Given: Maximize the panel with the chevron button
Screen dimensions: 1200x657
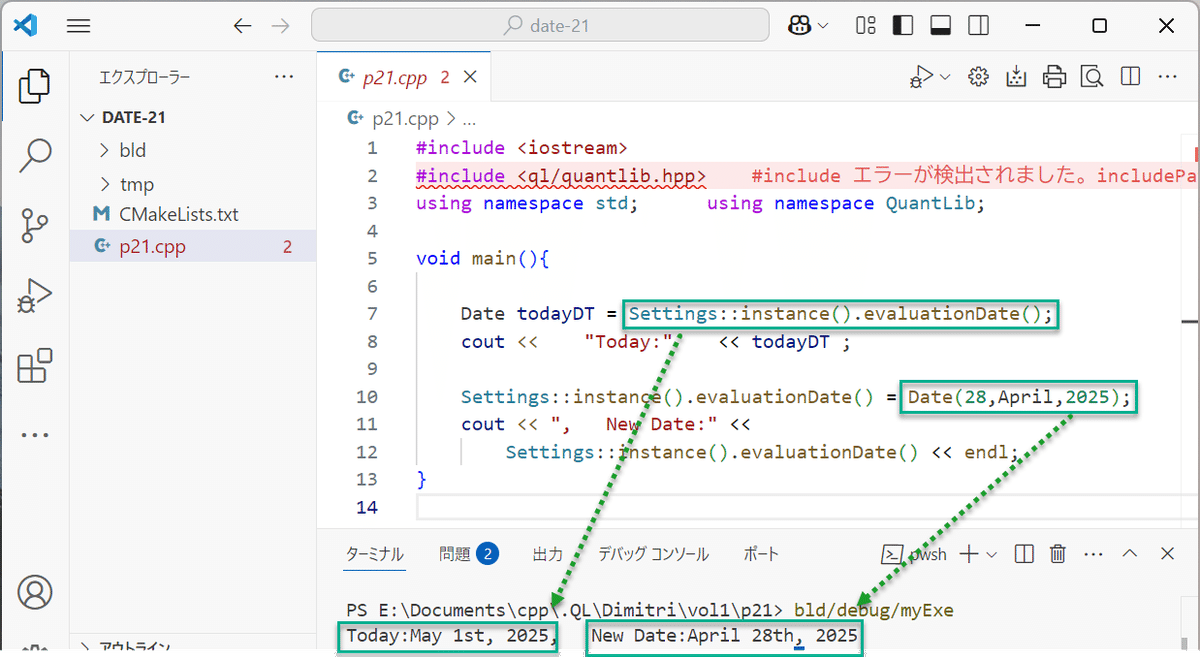Looking at the screenshot, I should (x=1129, y=553).
